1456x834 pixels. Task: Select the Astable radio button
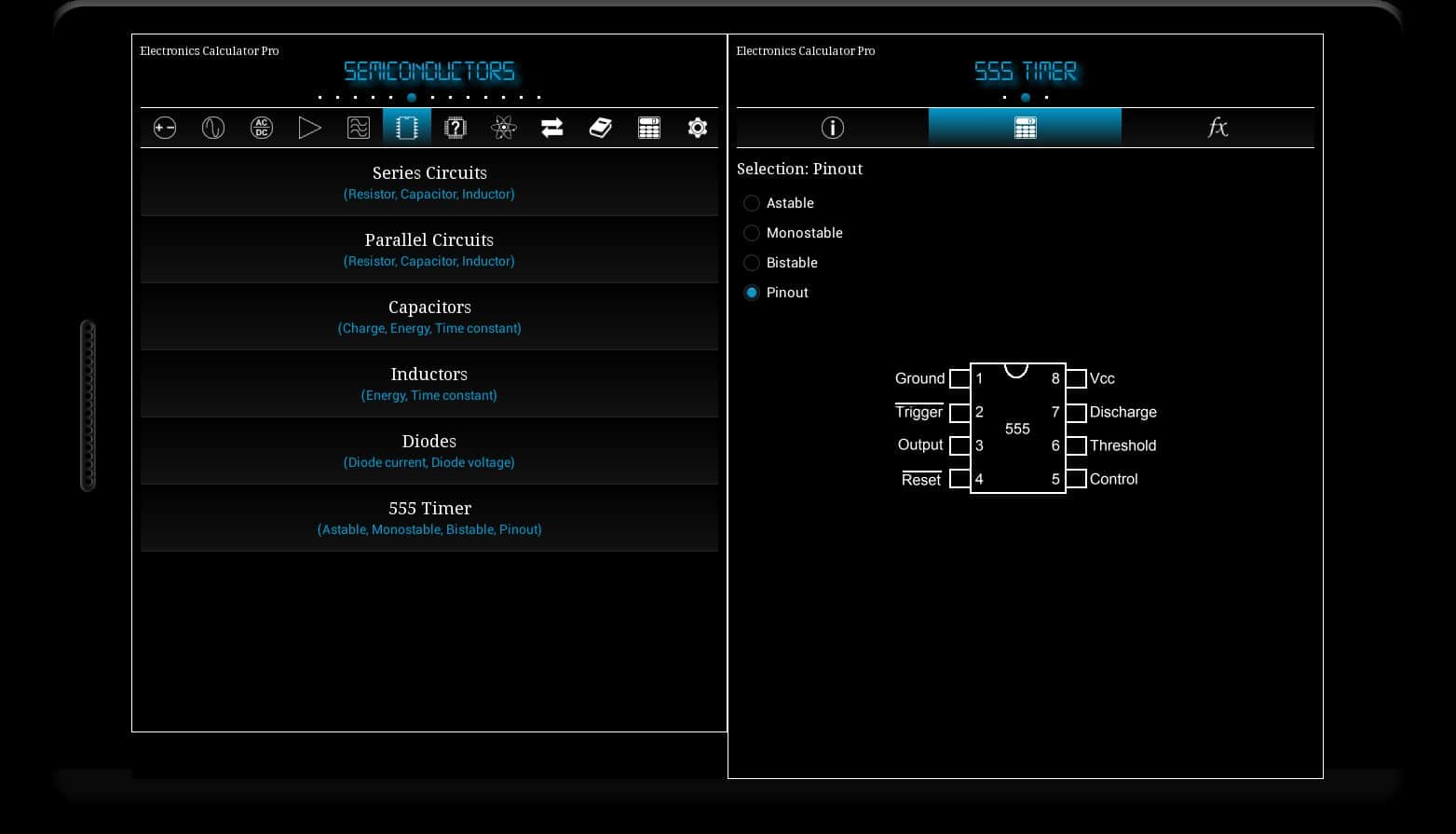click(x=752, y=203)
